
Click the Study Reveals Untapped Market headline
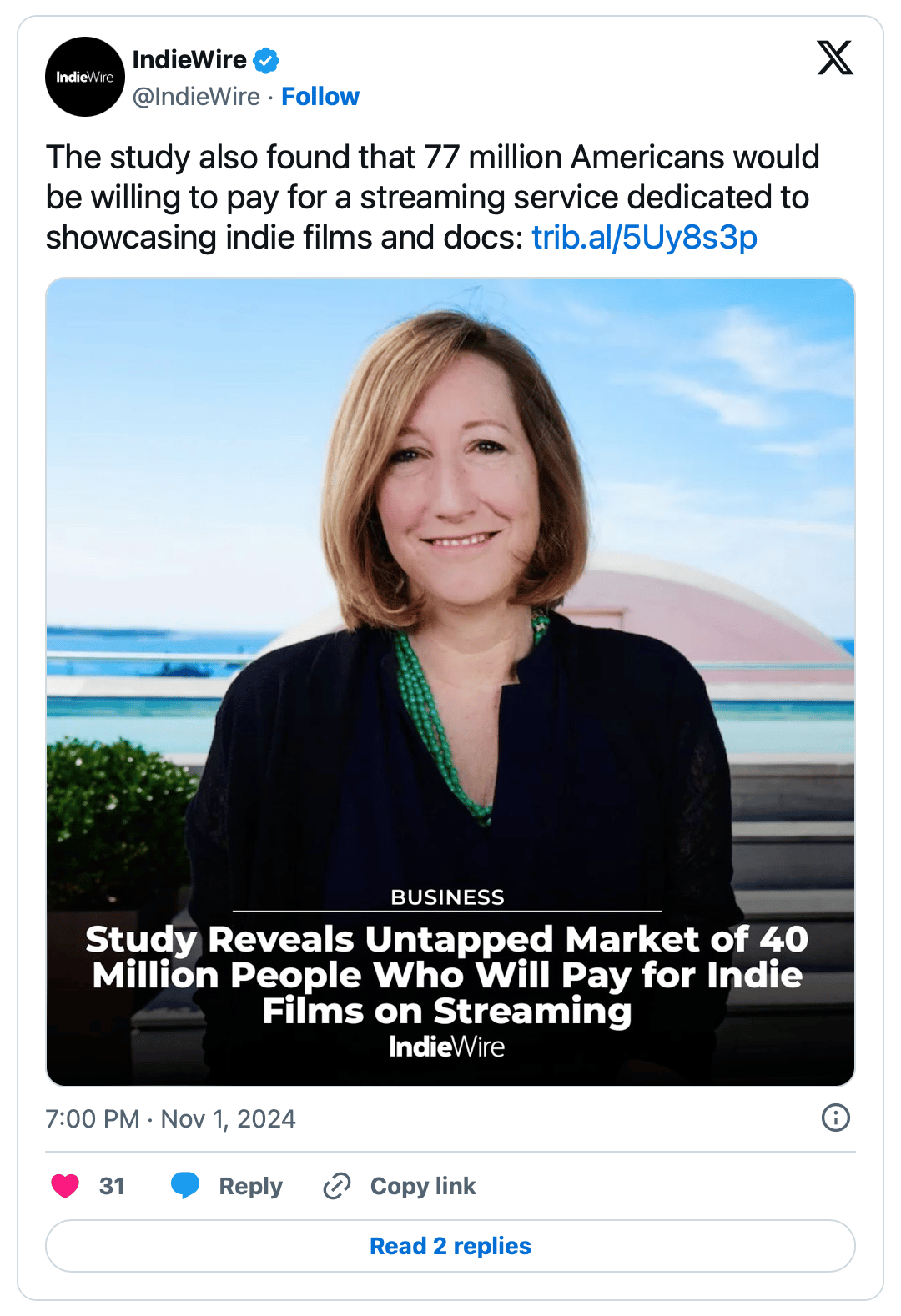(447, 975)
